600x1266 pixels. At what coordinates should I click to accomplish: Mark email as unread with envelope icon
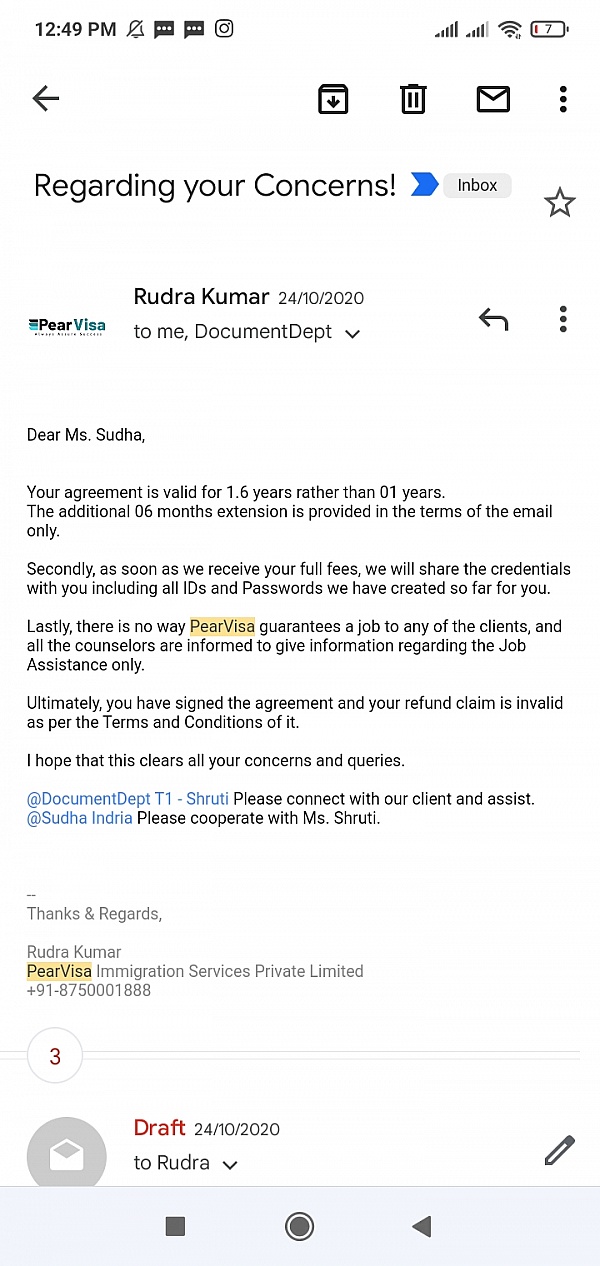click(493, 98)
